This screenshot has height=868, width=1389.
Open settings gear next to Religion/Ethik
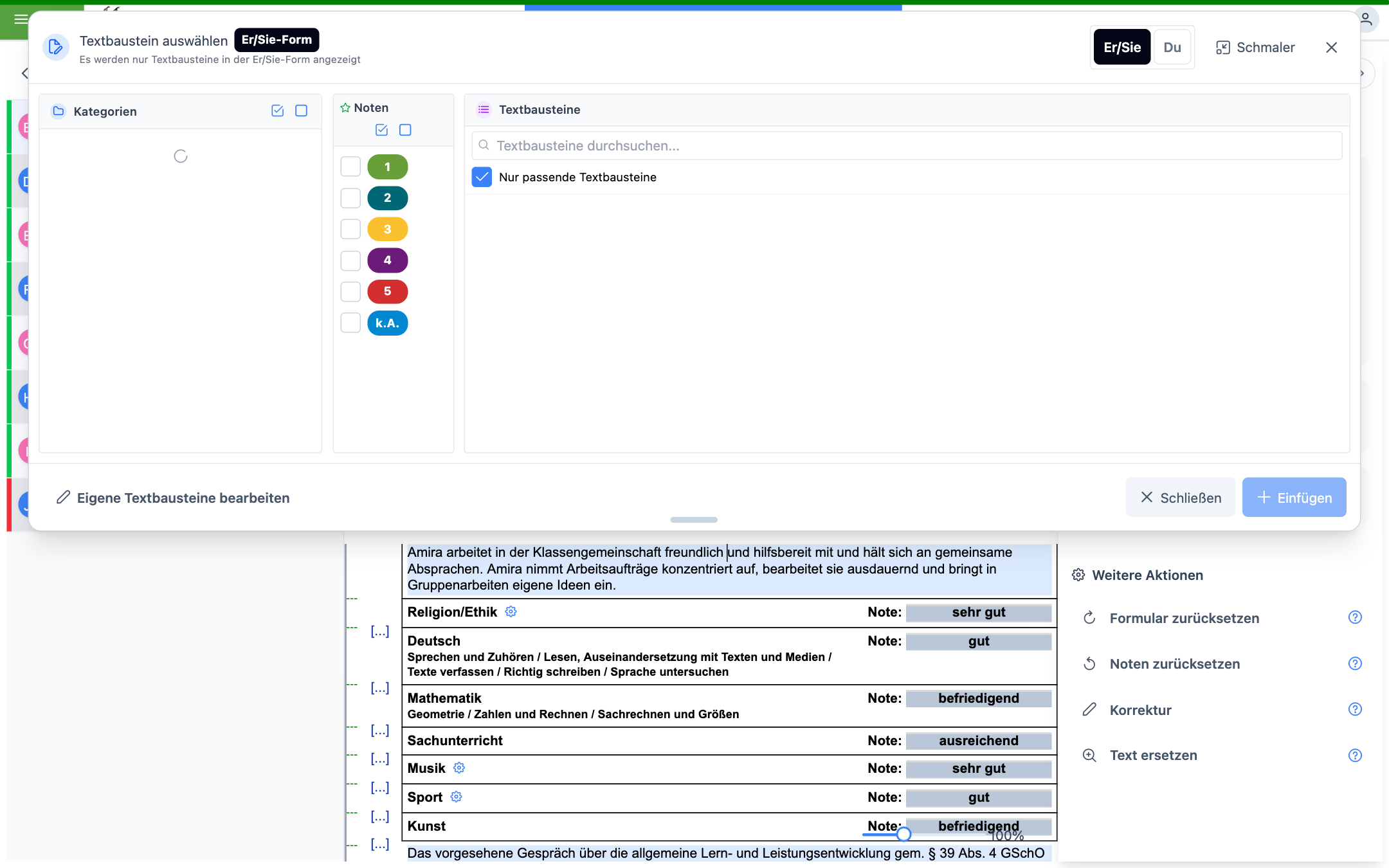coord(511,611)
